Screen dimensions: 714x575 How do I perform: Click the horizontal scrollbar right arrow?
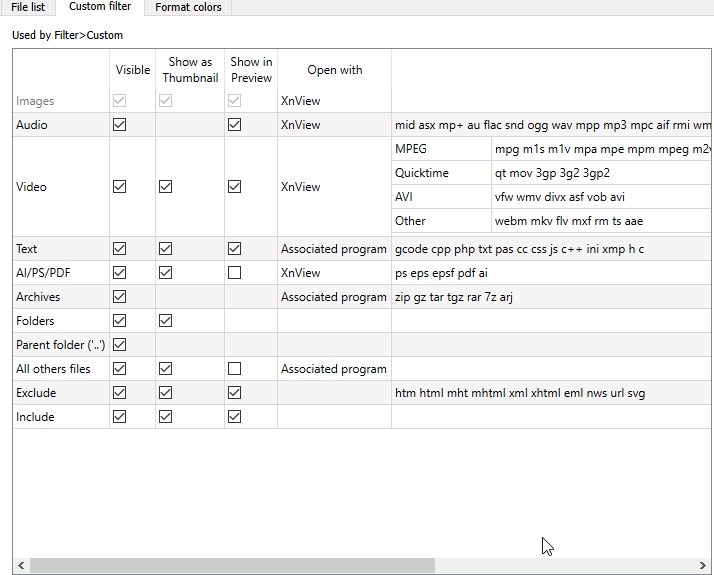[705, 566]
